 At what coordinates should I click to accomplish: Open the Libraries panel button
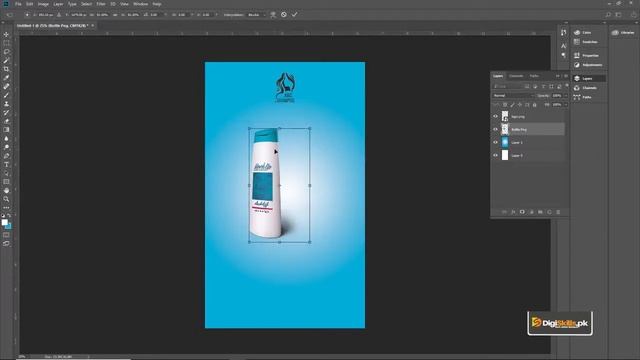pos(624,32)
